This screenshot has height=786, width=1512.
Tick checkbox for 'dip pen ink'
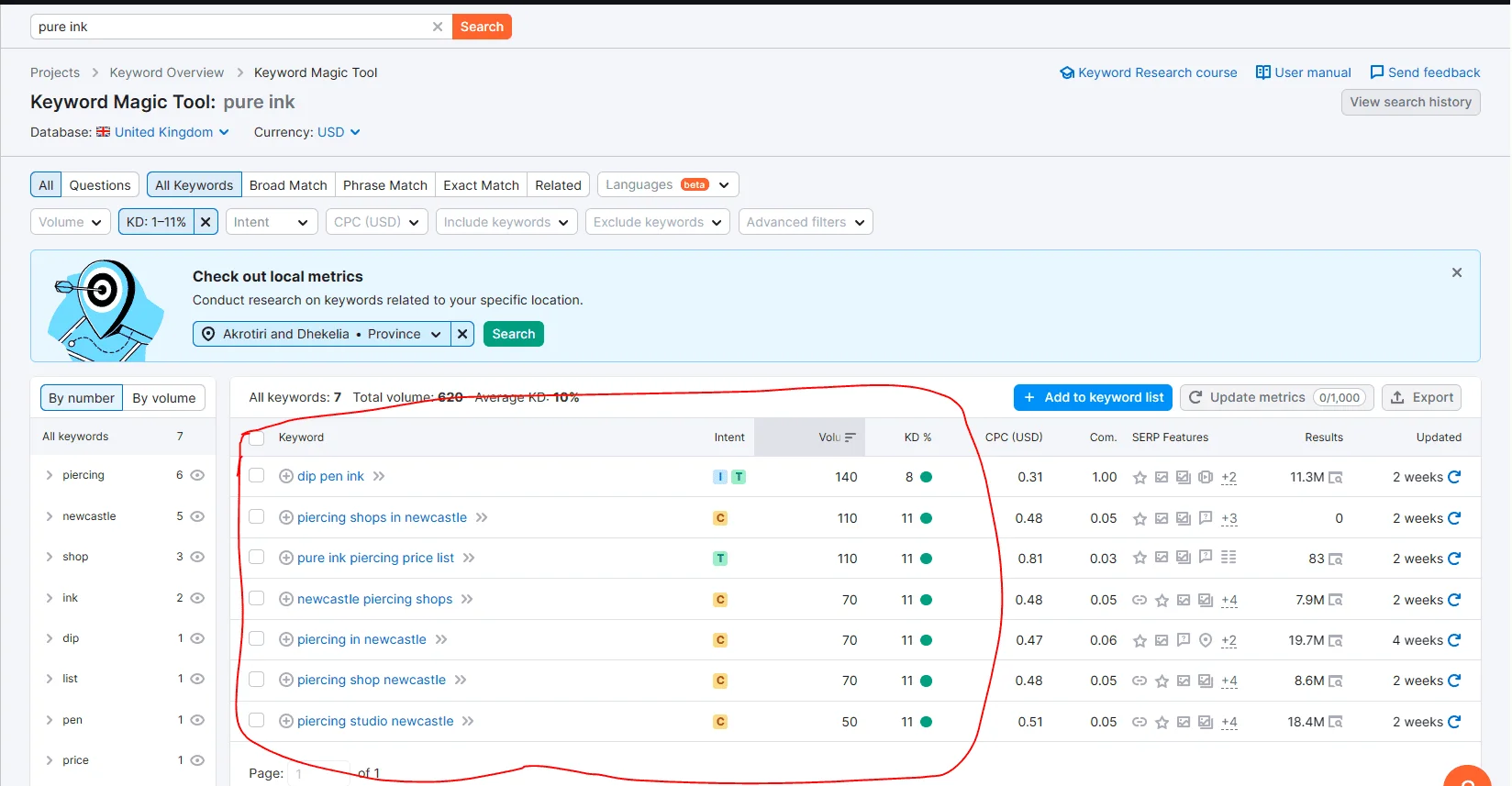[x=257, y=476]
